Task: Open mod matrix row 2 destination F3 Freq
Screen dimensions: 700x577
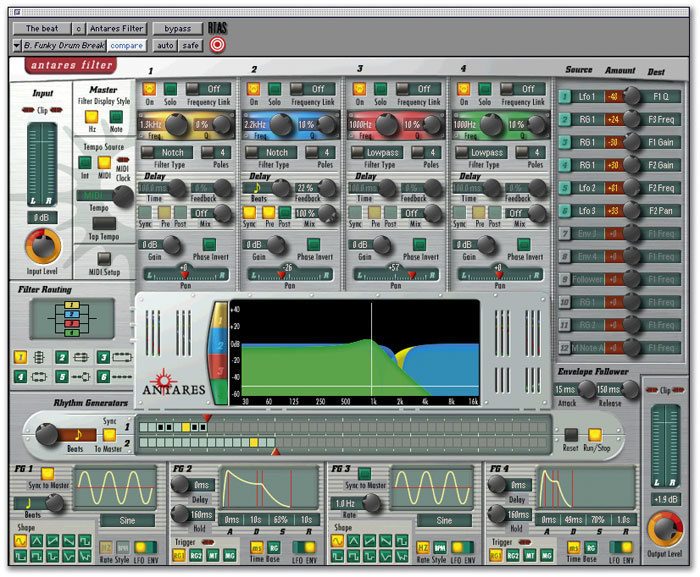Action: (661, 119)
